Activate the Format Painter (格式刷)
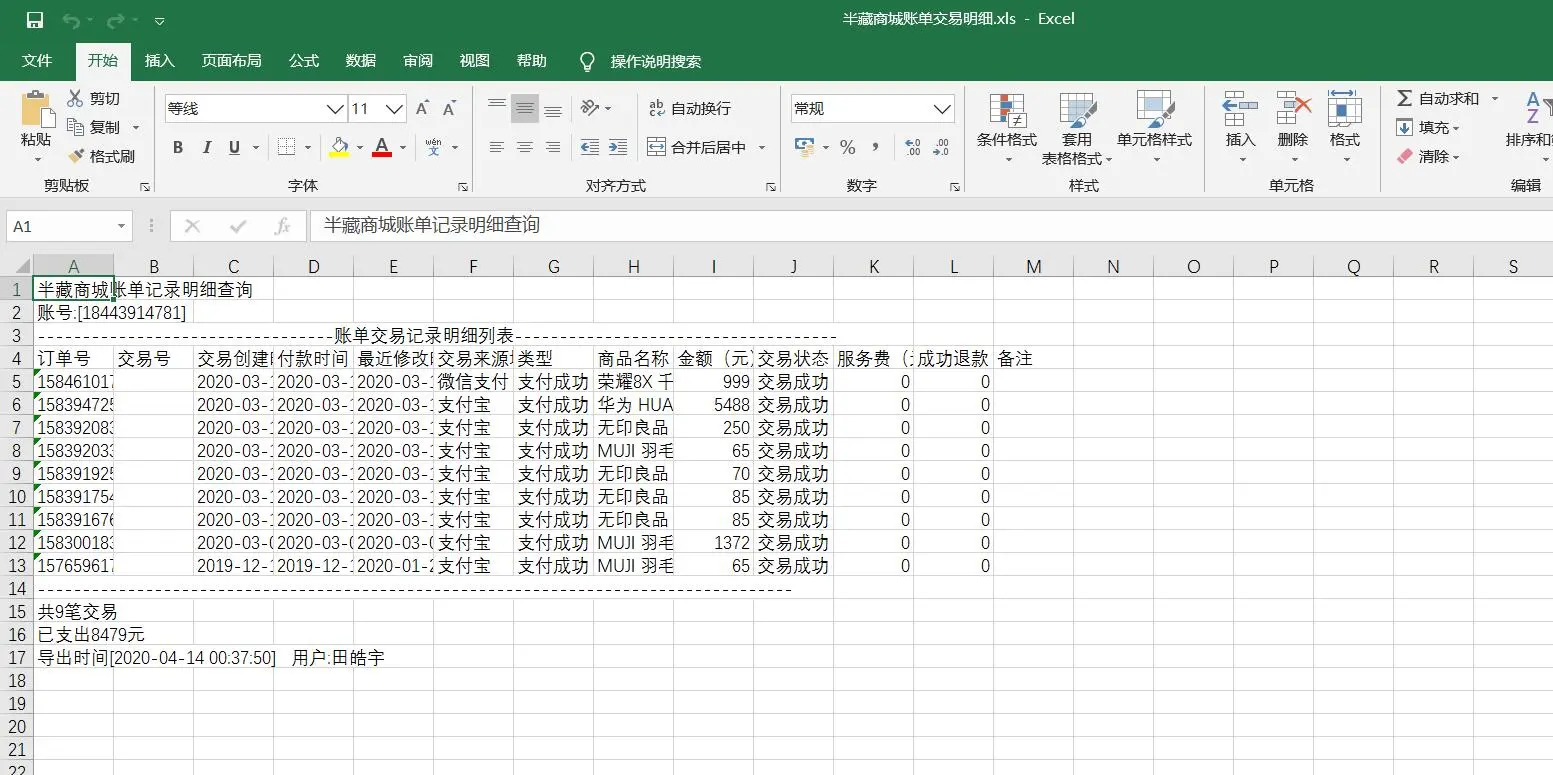The image size is (1553, 775). pyautogui.click(x=104, y=154)
